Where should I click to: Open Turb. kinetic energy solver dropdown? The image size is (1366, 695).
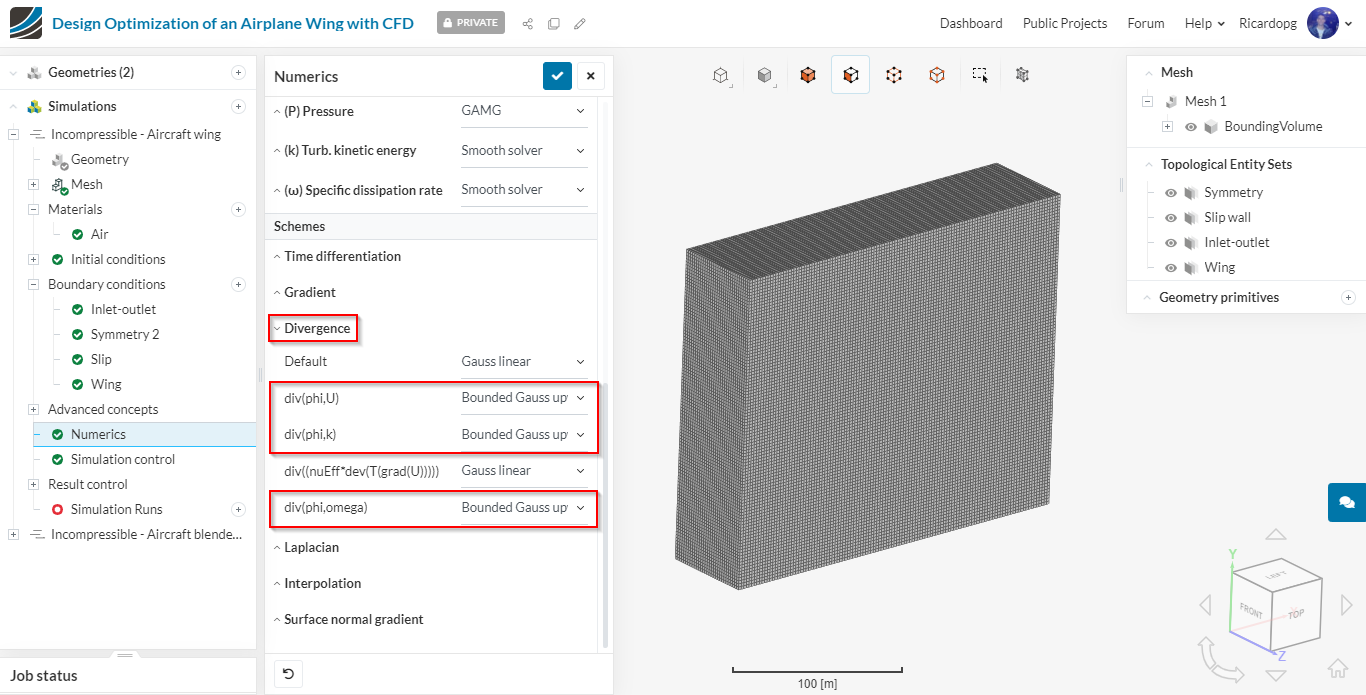pyautogui.click(x=524, y=150)
